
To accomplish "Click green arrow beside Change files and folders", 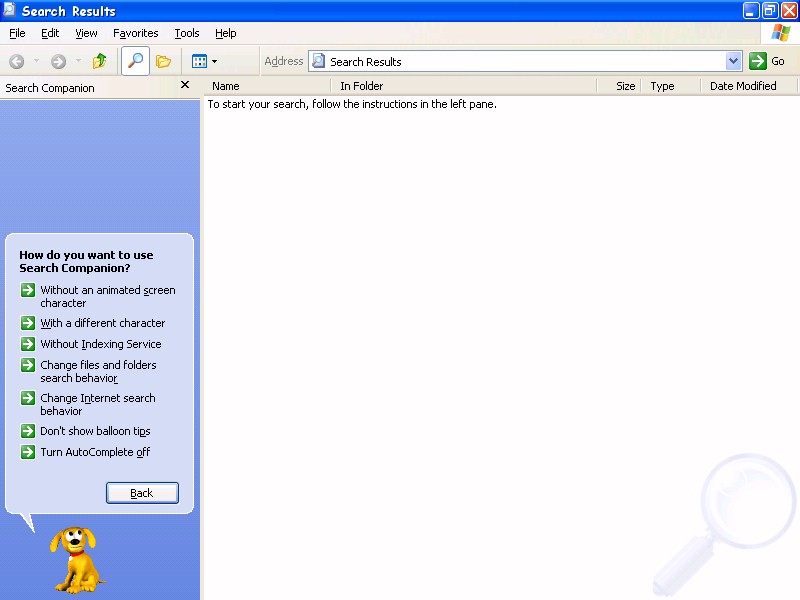I will (28, 365).
